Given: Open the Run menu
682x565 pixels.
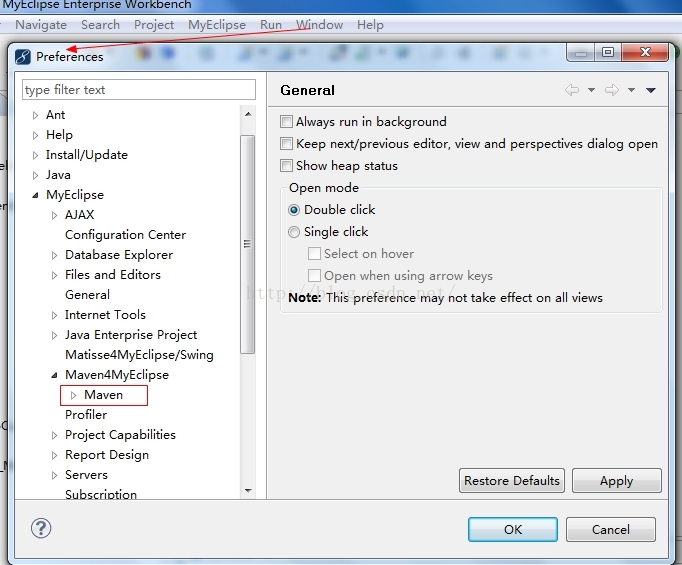Looking at the screenshot, I should 271,25.
